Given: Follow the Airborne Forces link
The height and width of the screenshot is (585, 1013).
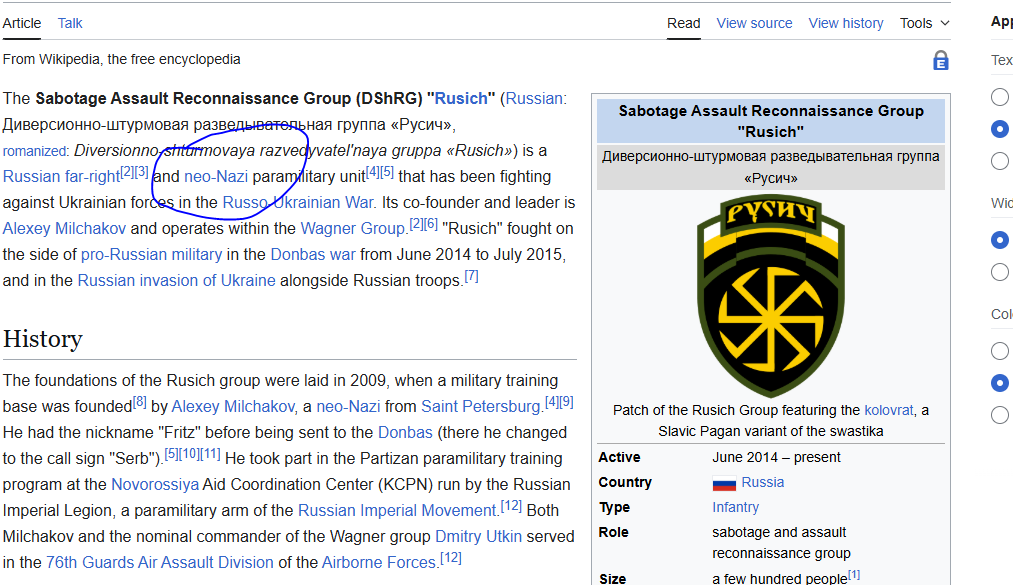Looking at the screenshot, I should click(379, 562).
